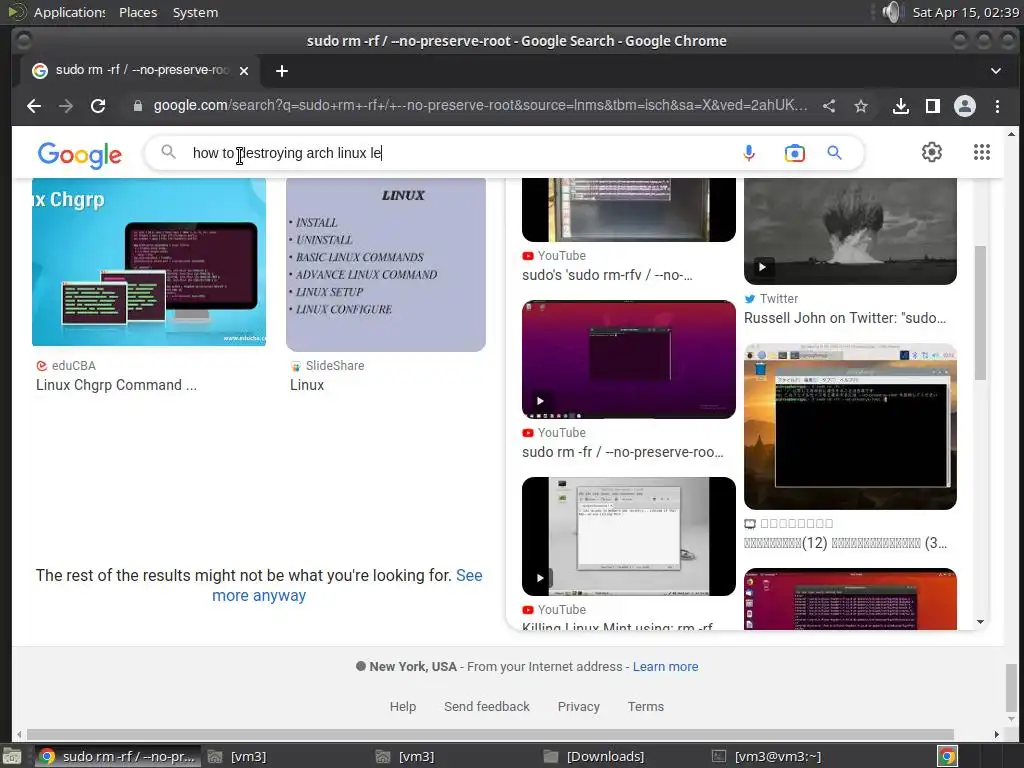
Task: Open the Help footer link
Action: [x=403, y=707]
